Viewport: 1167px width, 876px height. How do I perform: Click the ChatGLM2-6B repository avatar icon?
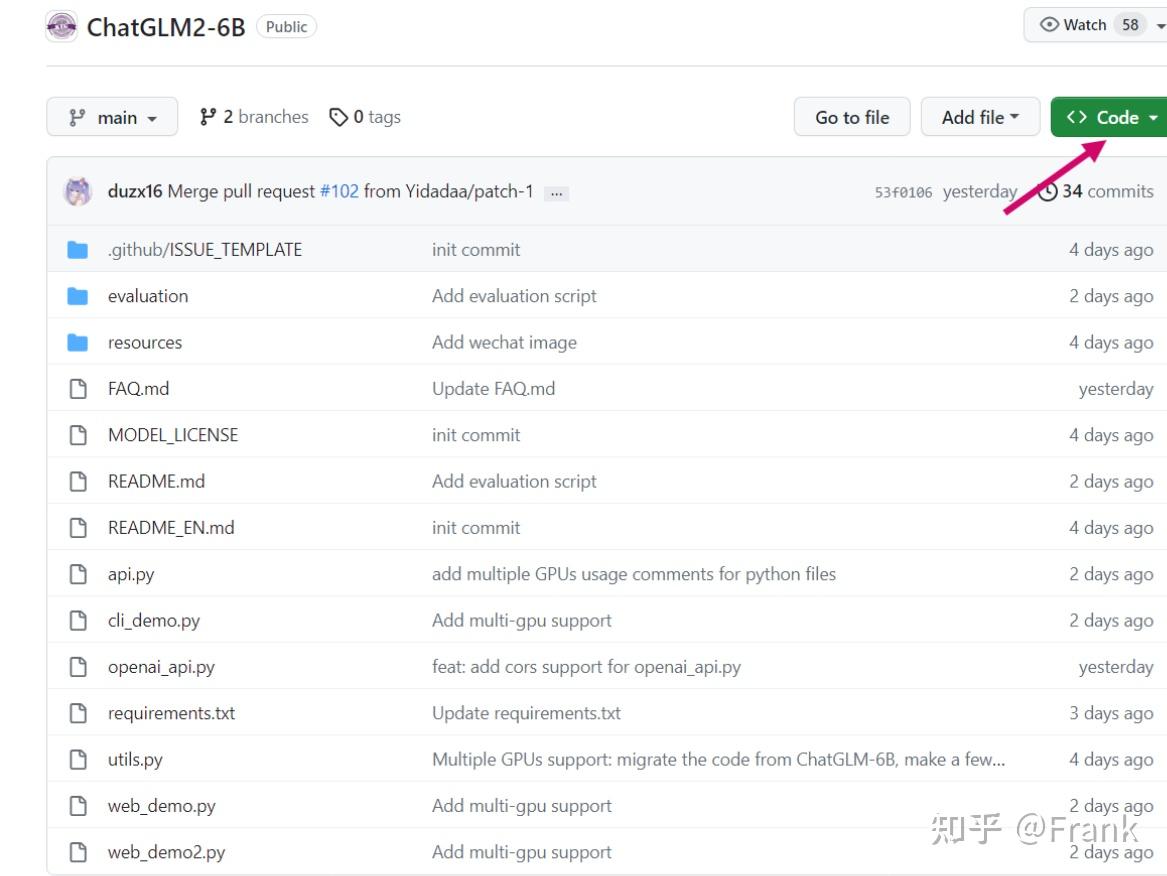click(x=62, y=27)
